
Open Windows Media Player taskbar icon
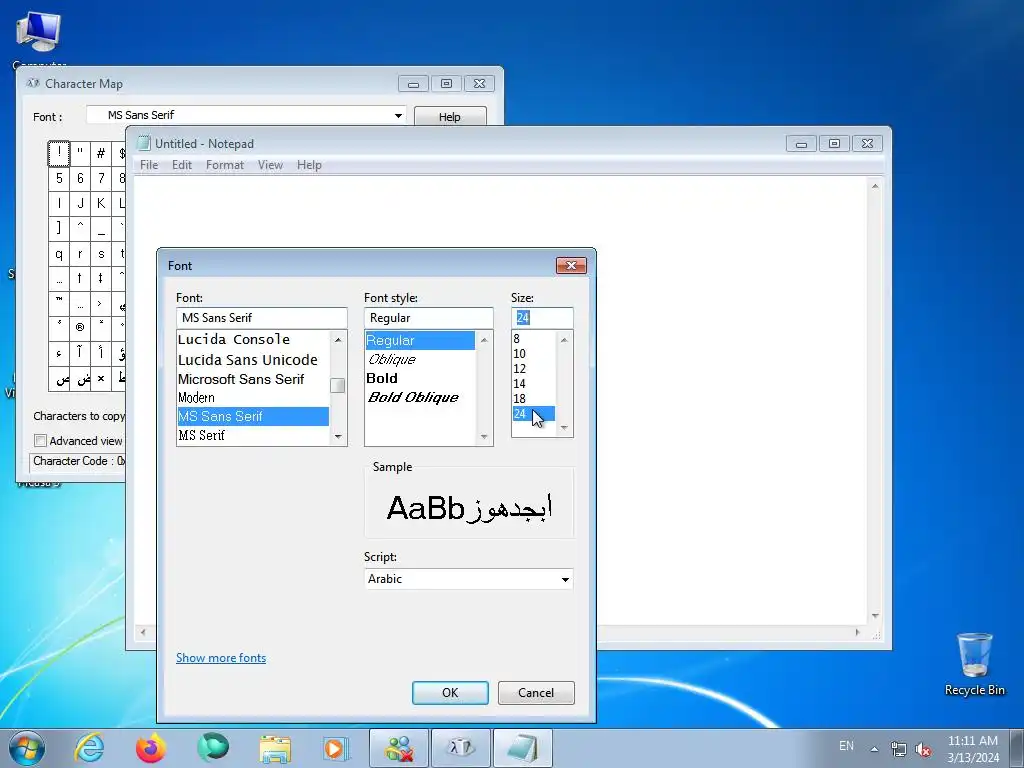(336, 748)
